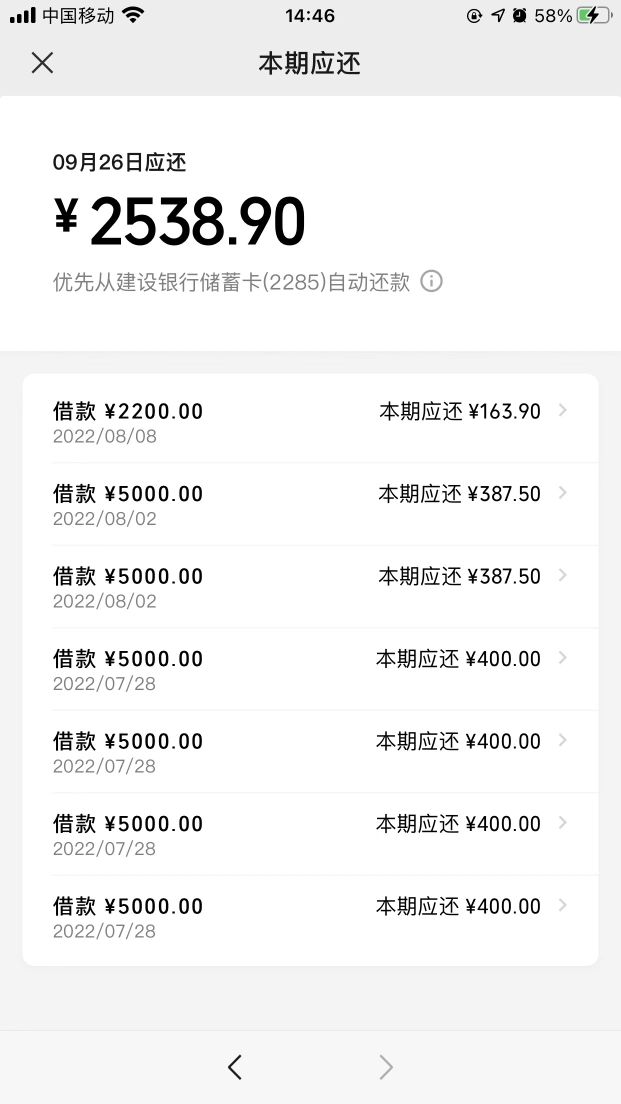Screen dimensions: 621x1104
Task: Open chevron for last ¥400.00 repayment
Action: pos(563,905)
